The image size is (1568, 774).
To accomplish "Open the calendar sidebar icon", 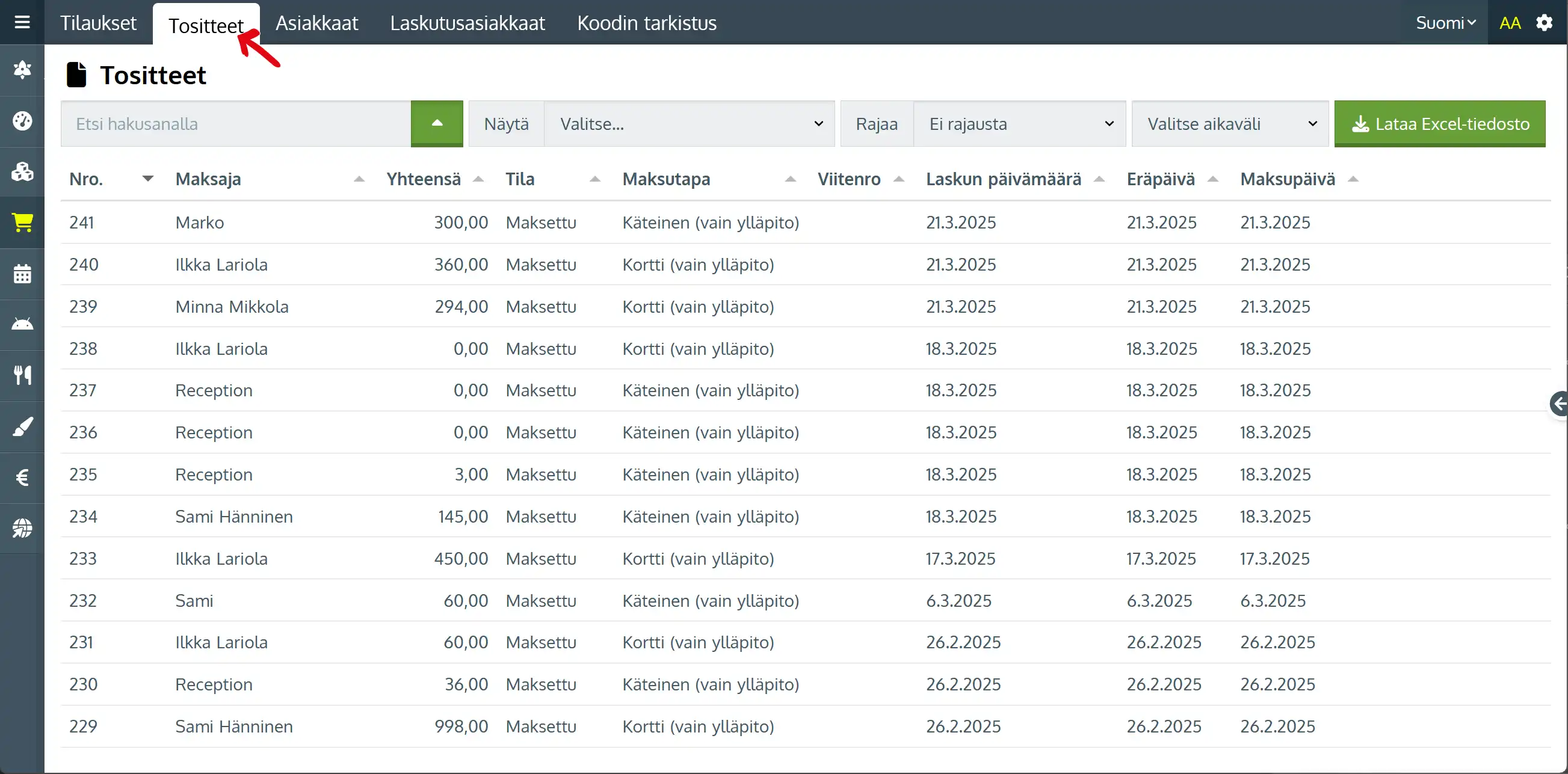I will coord(22,274).
